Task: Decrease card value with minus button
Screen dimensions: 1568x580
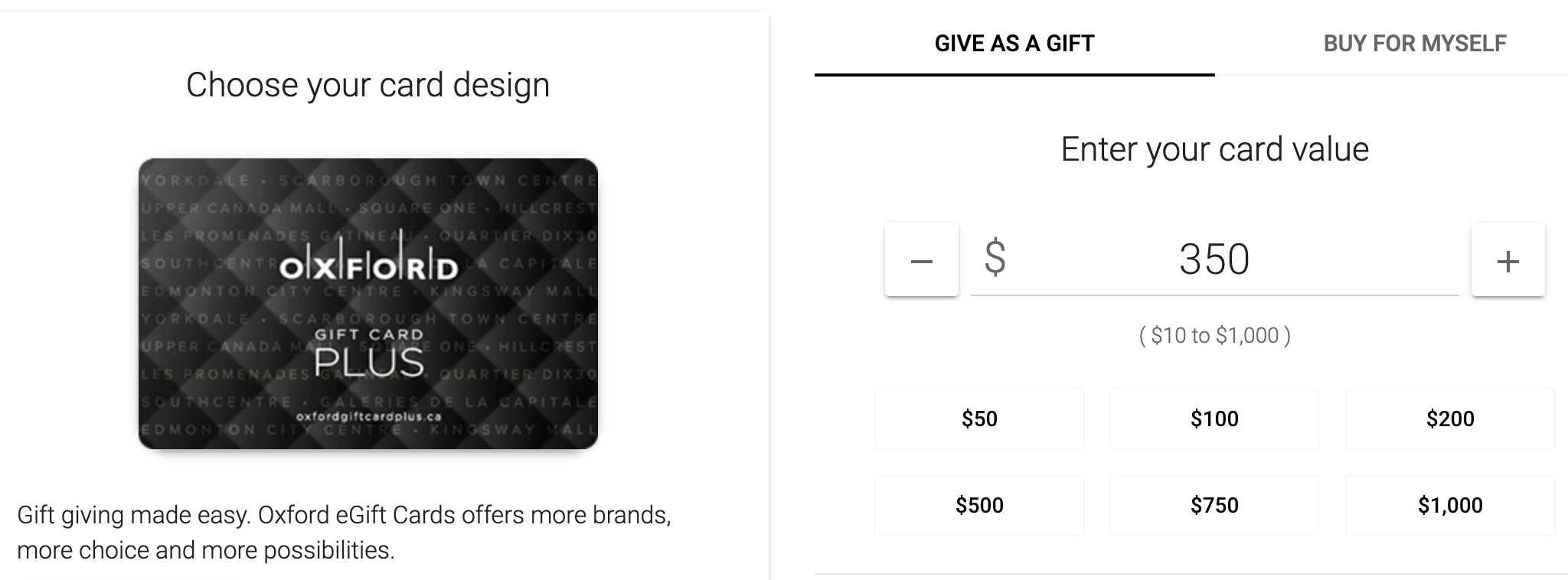Action: tap(921, 260)
